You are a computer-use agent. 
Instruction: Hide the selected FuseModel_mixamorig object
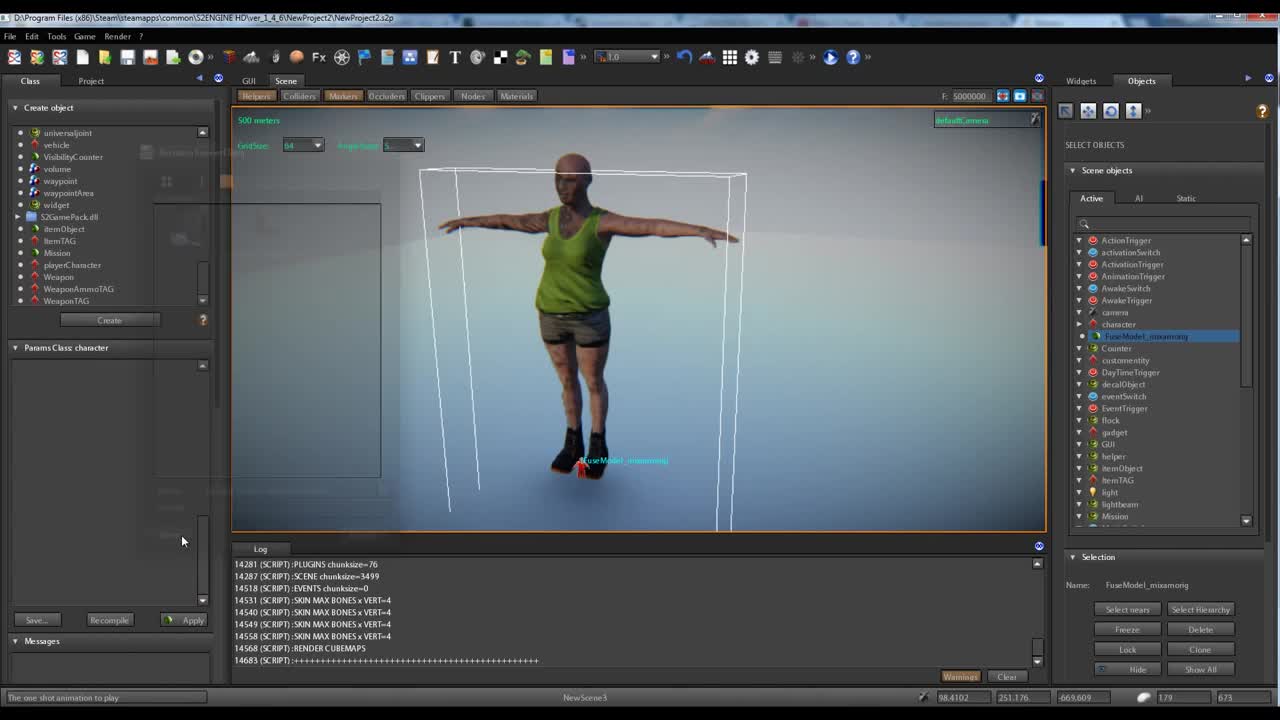(x=1127, y=669)
